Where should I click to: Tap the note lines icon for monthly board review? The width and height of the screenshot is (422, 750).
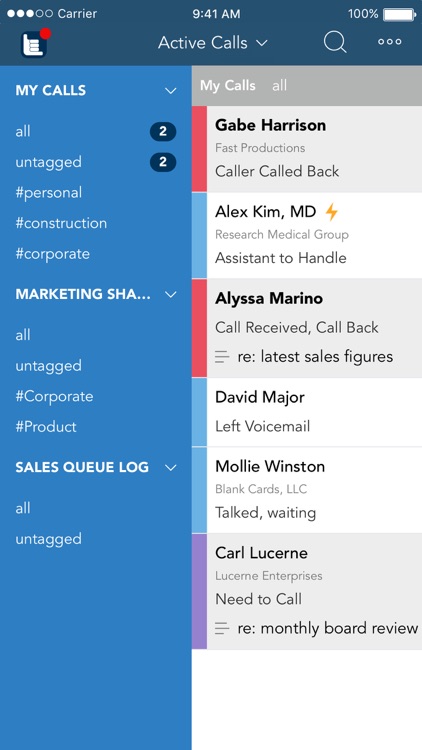(222, 628)
